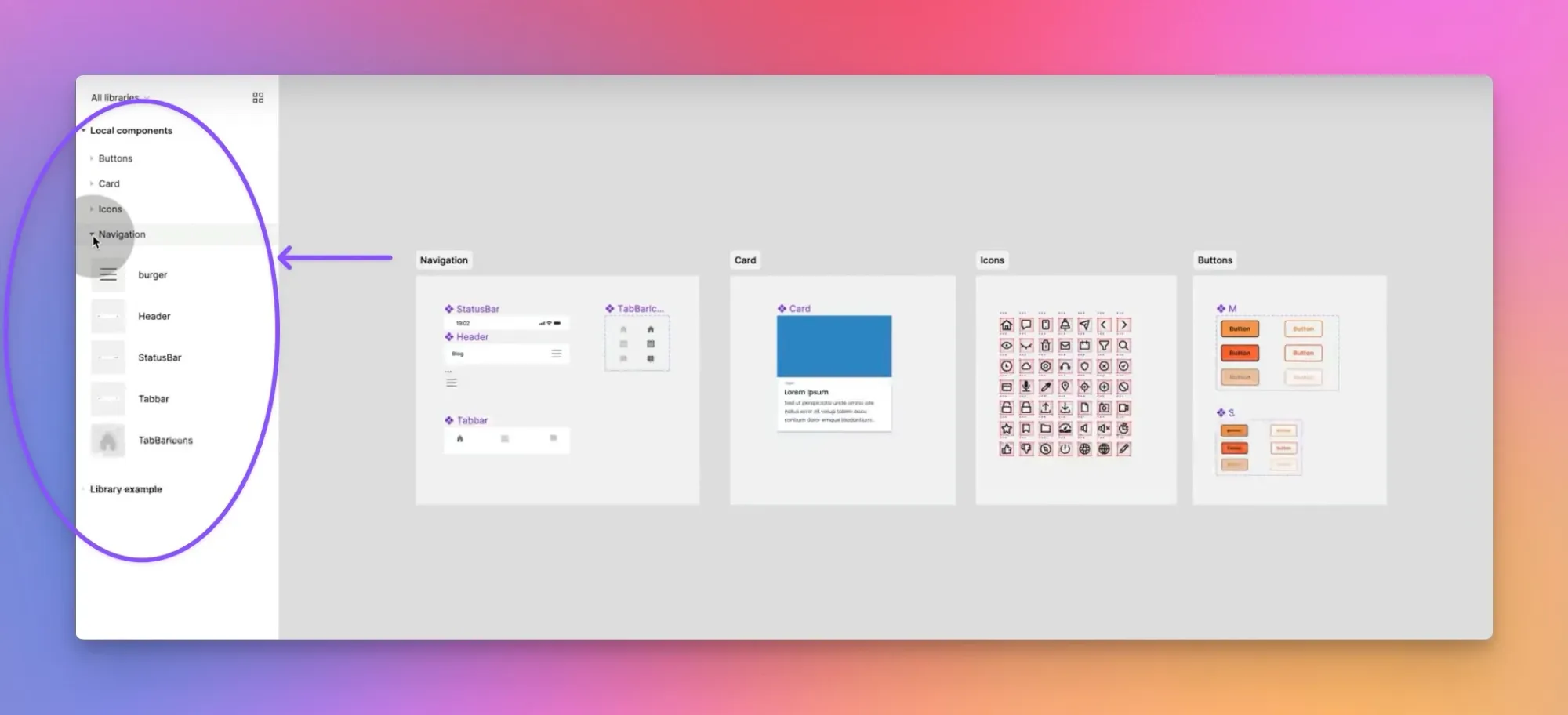Select the StatusBar component in list
This screenshot has height=715, width=1568.
159,357
